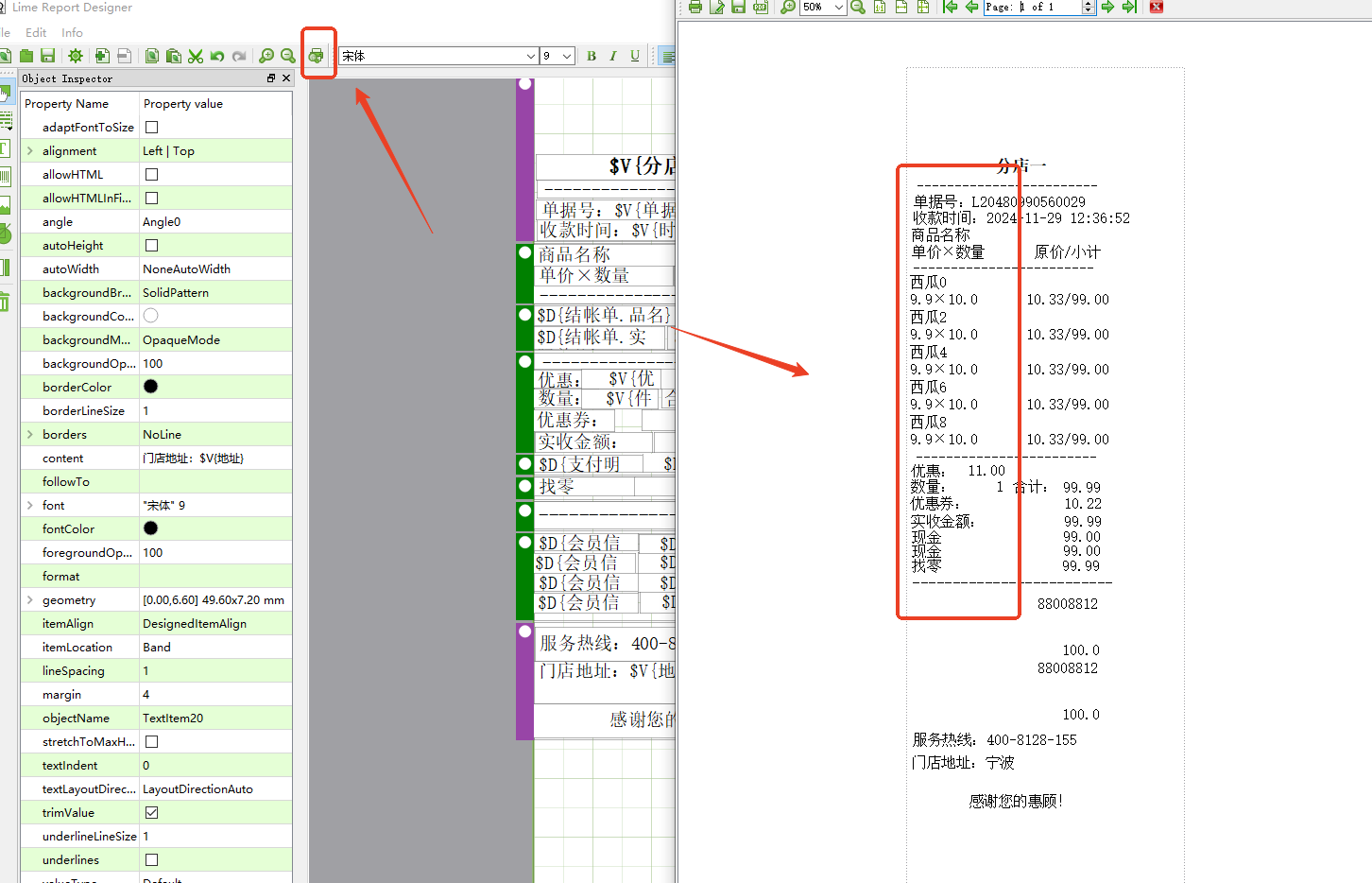Go to next page in preview

[1107, 7]
